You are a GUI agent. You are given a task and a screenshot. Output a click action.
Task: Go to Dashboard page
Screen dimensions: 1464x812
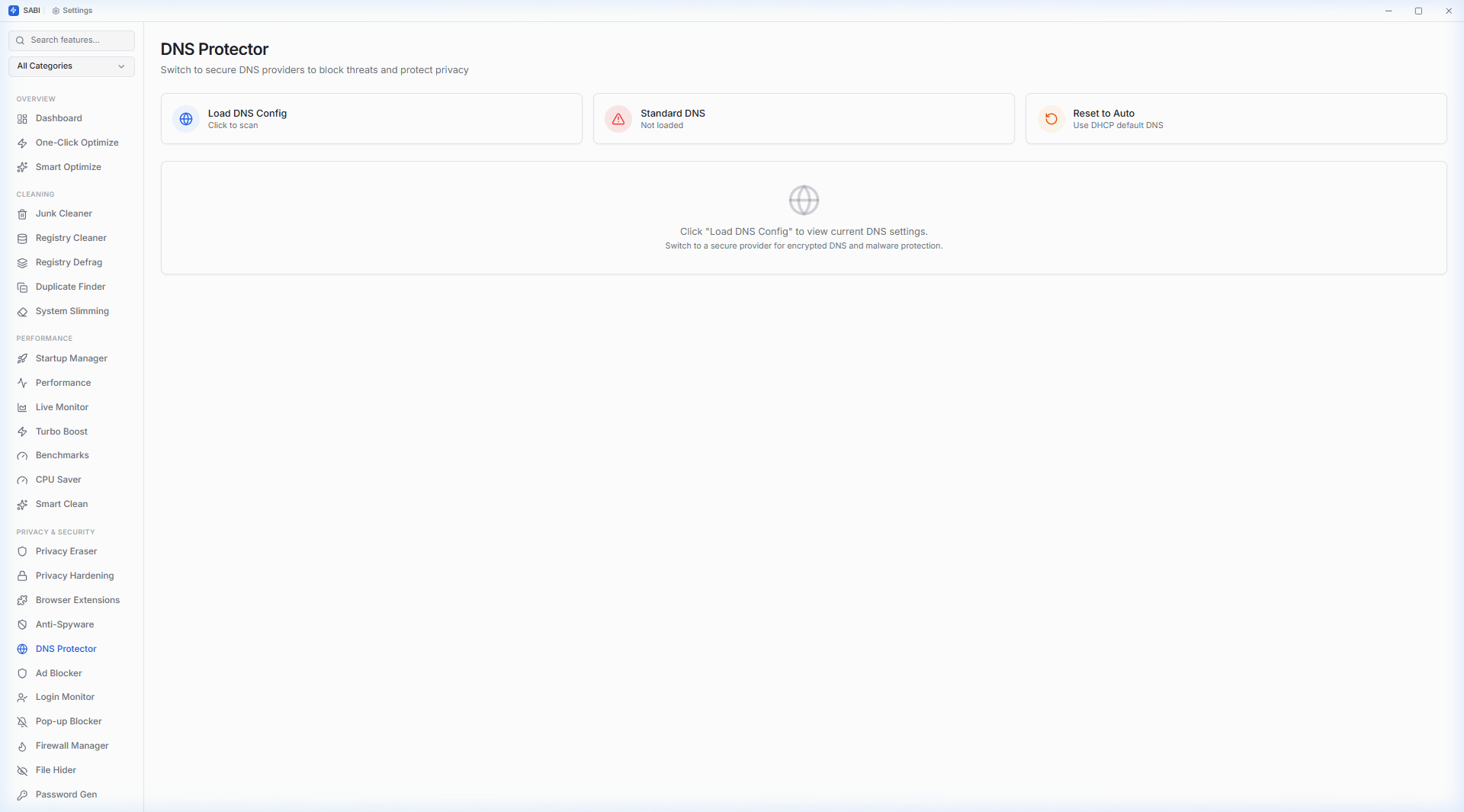(59, 118)
